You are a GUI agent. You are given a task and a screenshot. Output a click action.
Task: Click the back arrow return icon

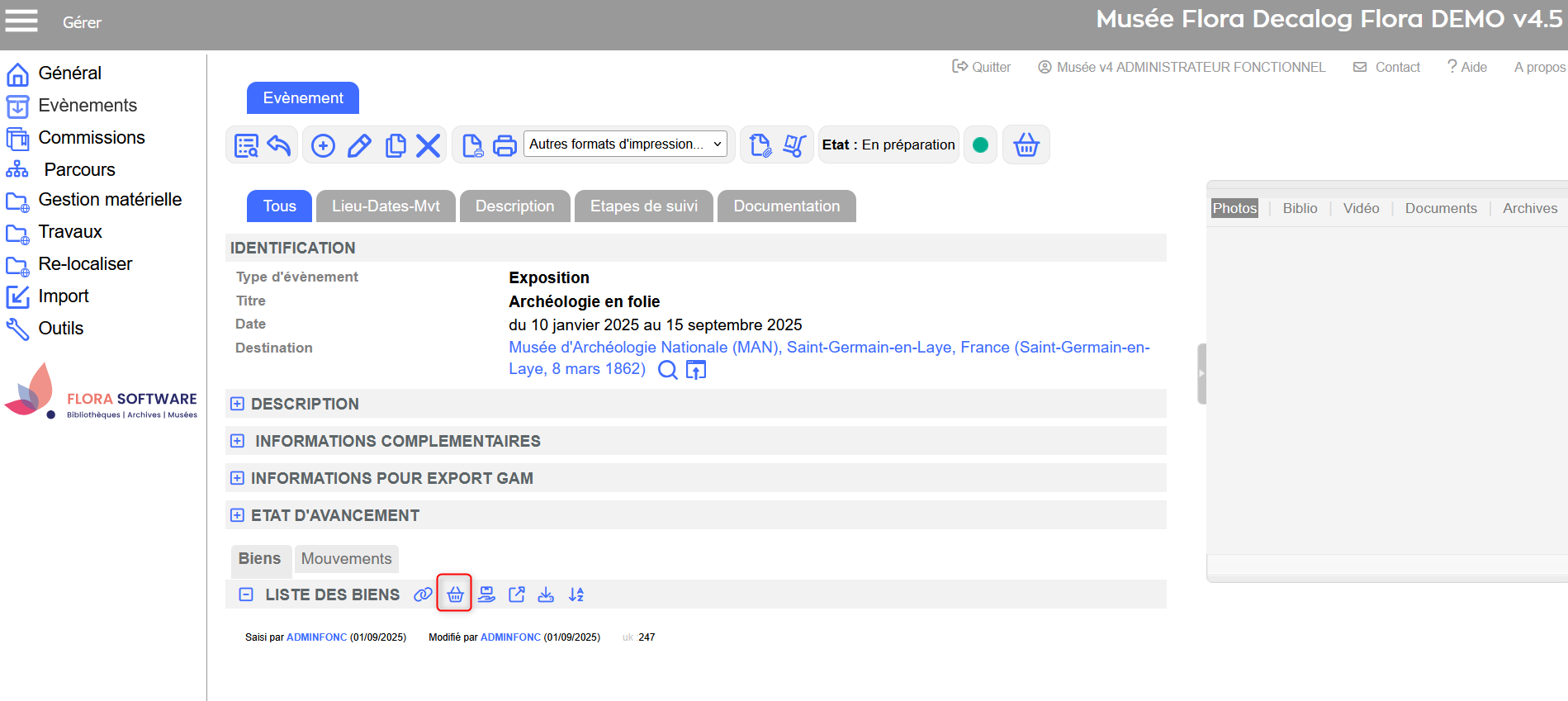(279, 146)
